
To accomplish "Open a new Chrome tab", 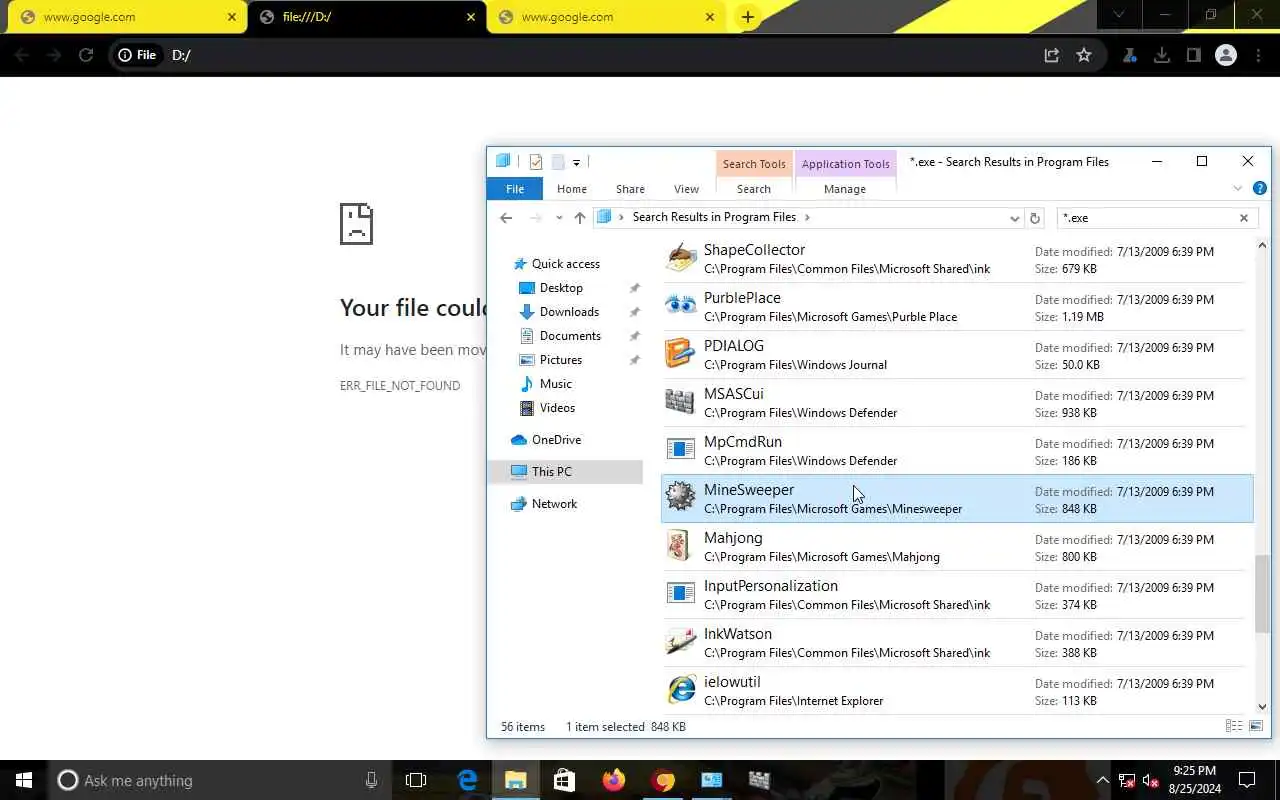I will pos(747,17).
